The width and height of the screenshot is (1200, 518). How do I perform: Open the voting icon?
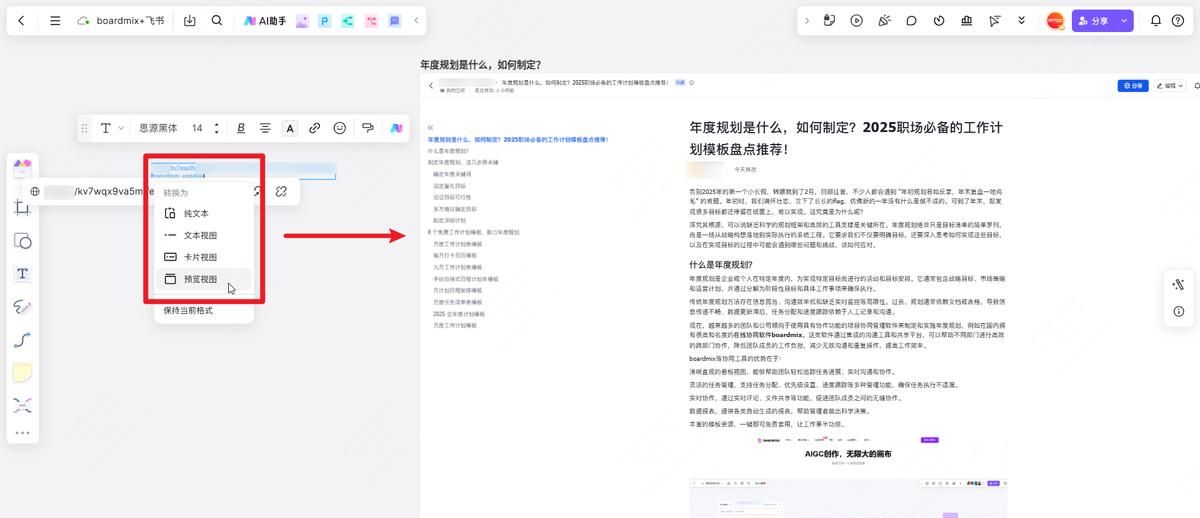(966, 20)
